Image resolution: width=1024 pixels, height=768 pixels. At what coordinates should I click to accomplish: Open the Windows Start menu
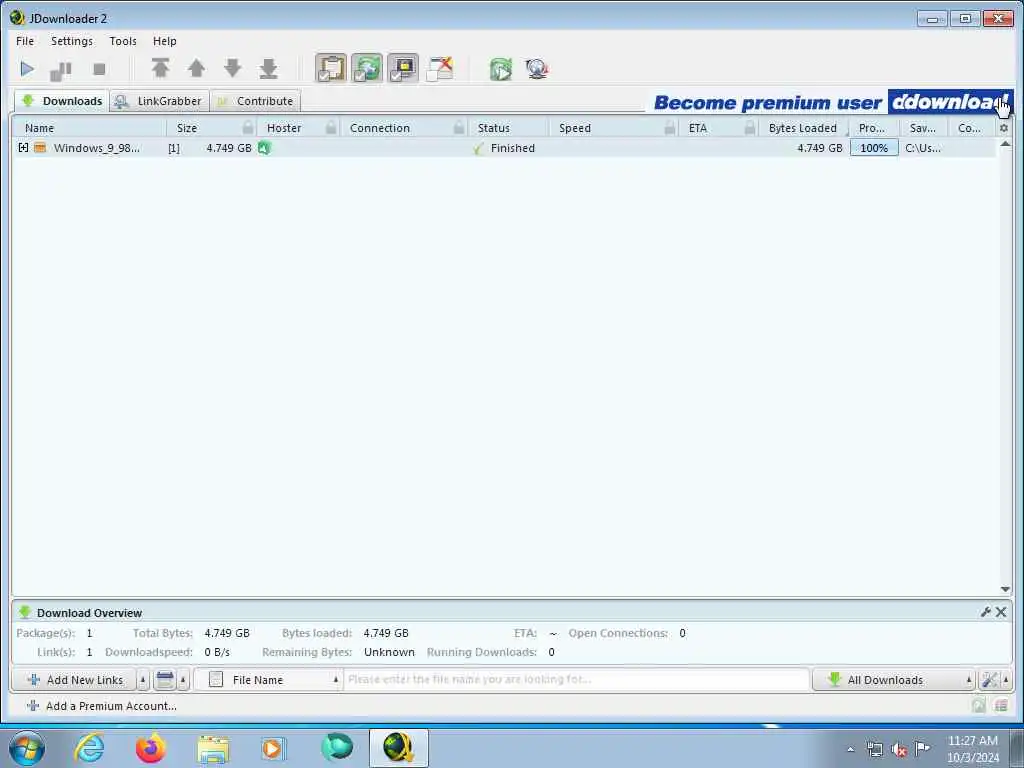click(27, 748)
